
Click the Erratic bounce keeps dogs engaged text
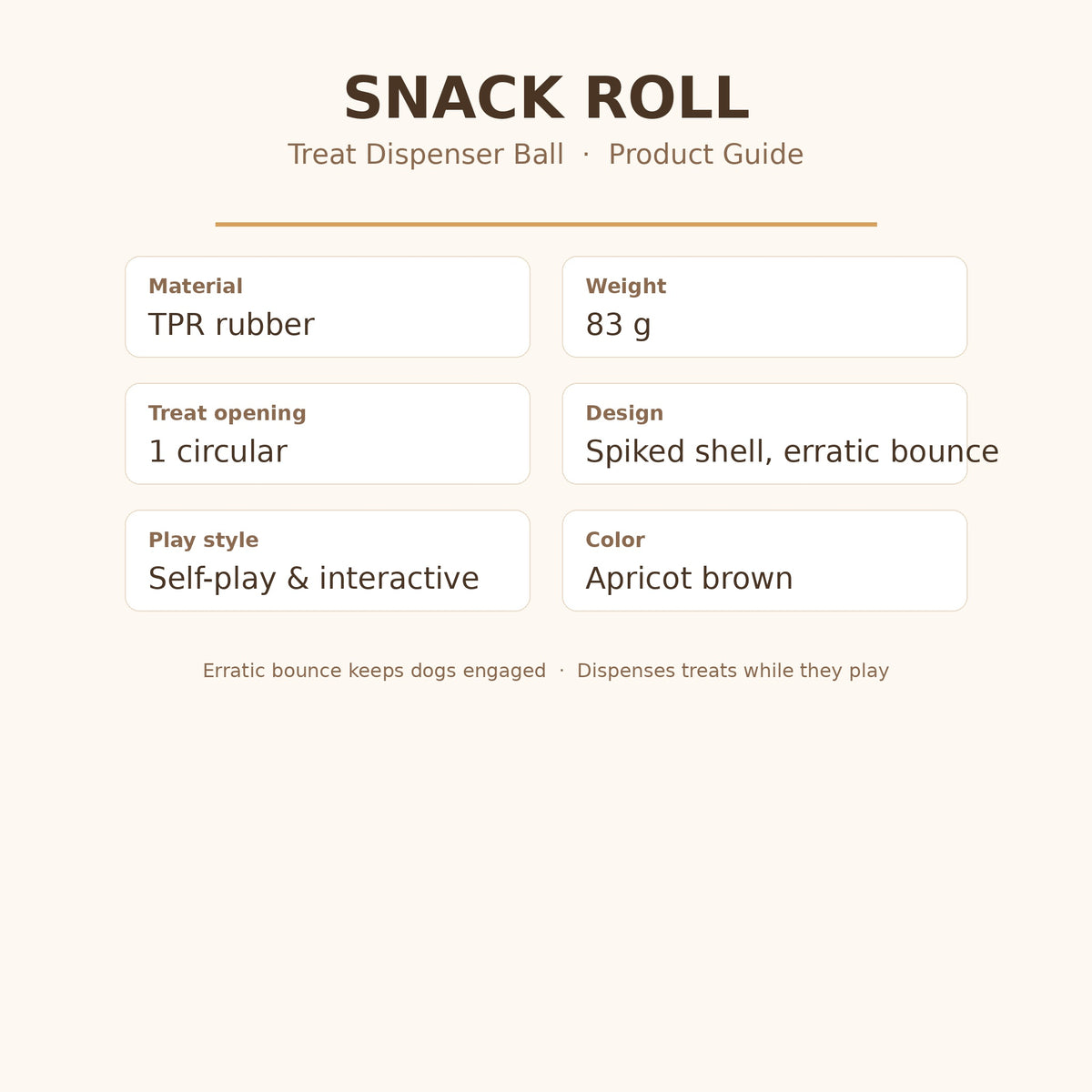coord(374,671)
